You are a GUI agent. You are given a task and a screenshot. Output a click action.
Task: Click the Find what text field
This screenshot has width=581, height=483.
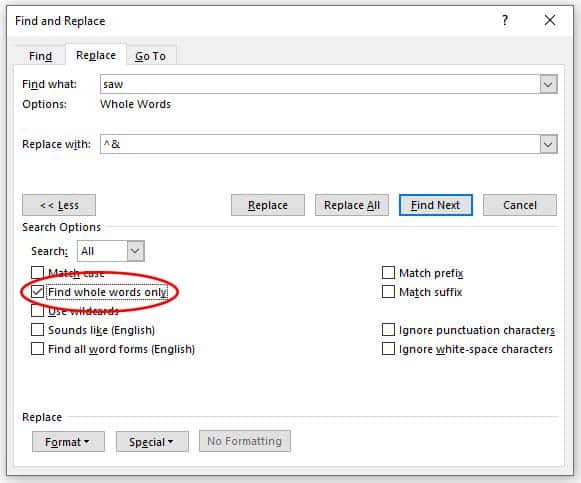(x=320, y=84)
